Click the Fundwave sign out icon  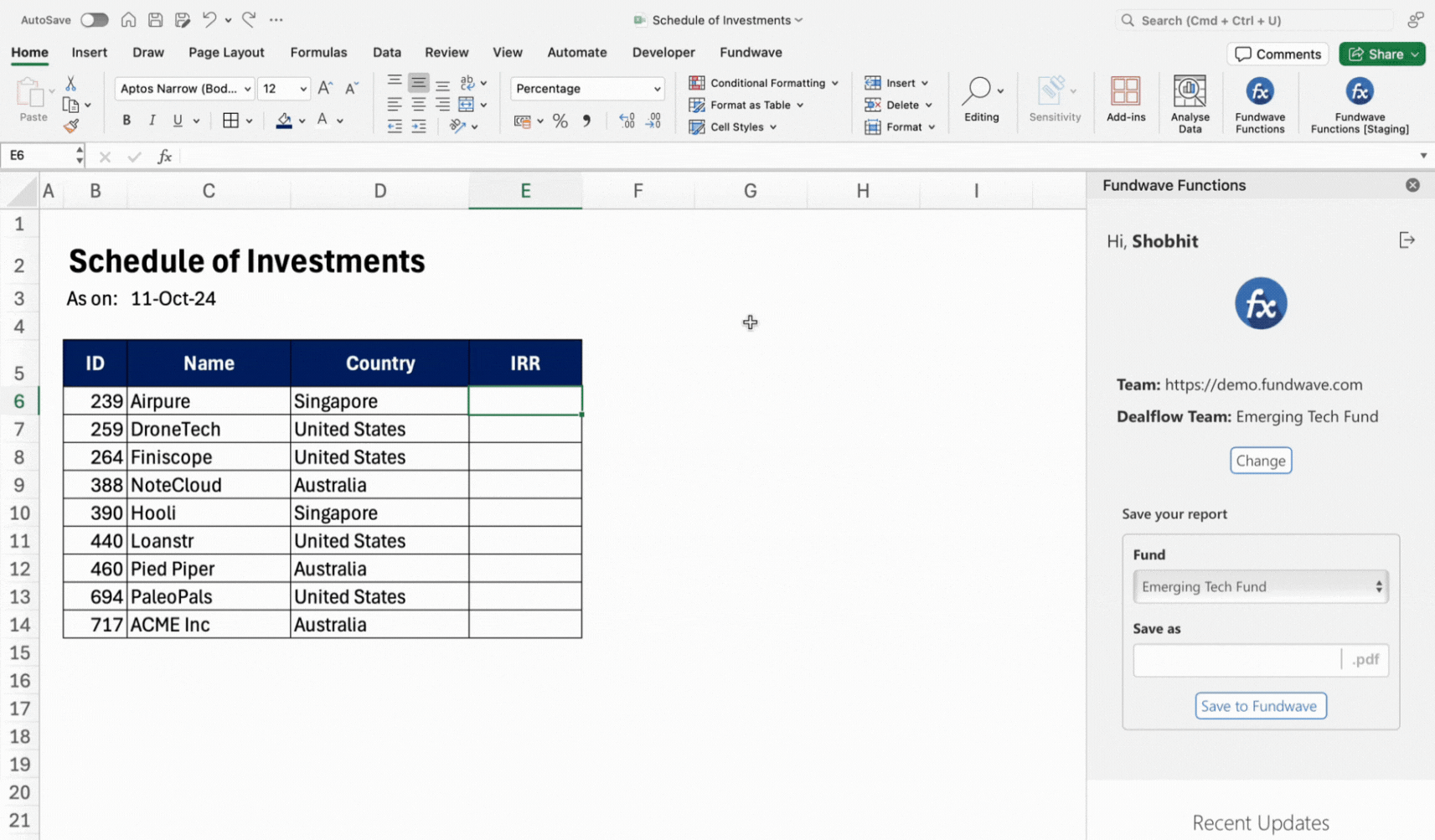(1407, 240)
